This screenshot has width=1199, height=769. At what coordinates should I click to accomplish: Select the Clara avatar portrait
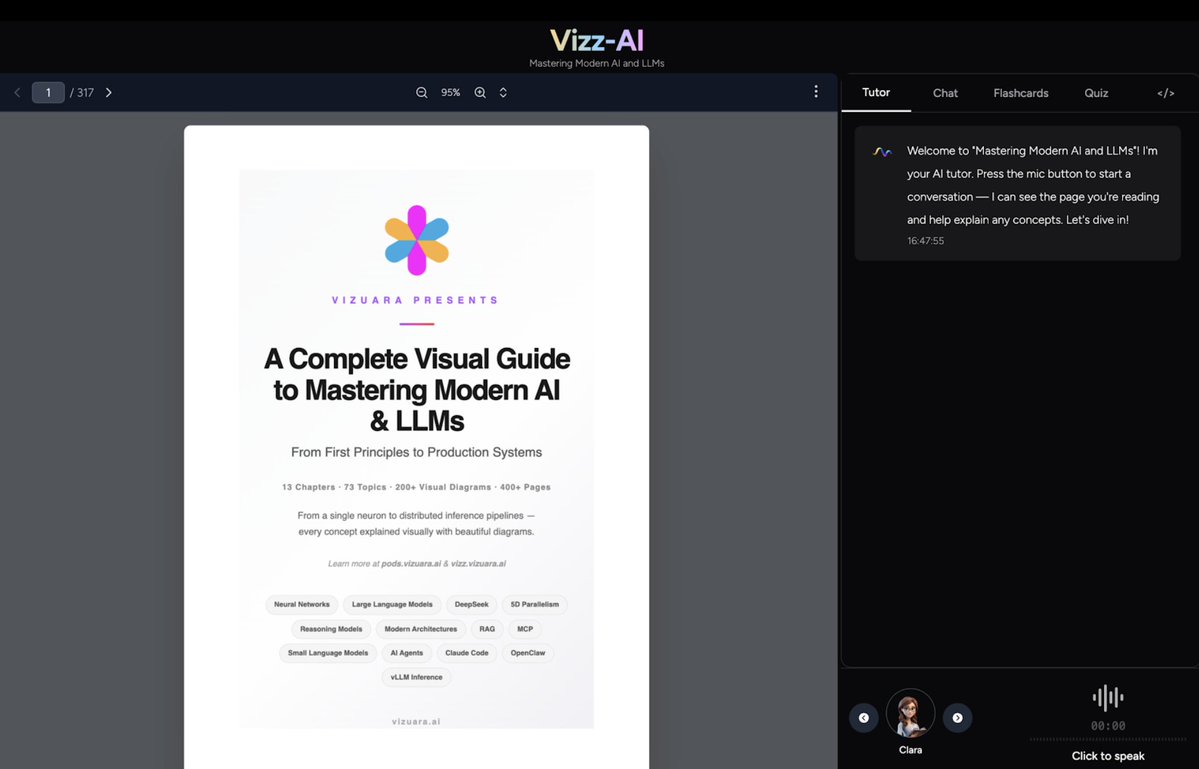click(910, 712)
